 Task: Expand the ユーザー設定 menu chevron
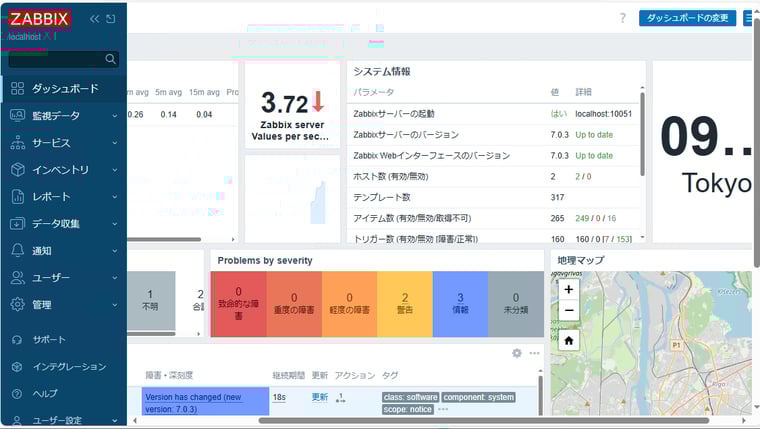115,421
